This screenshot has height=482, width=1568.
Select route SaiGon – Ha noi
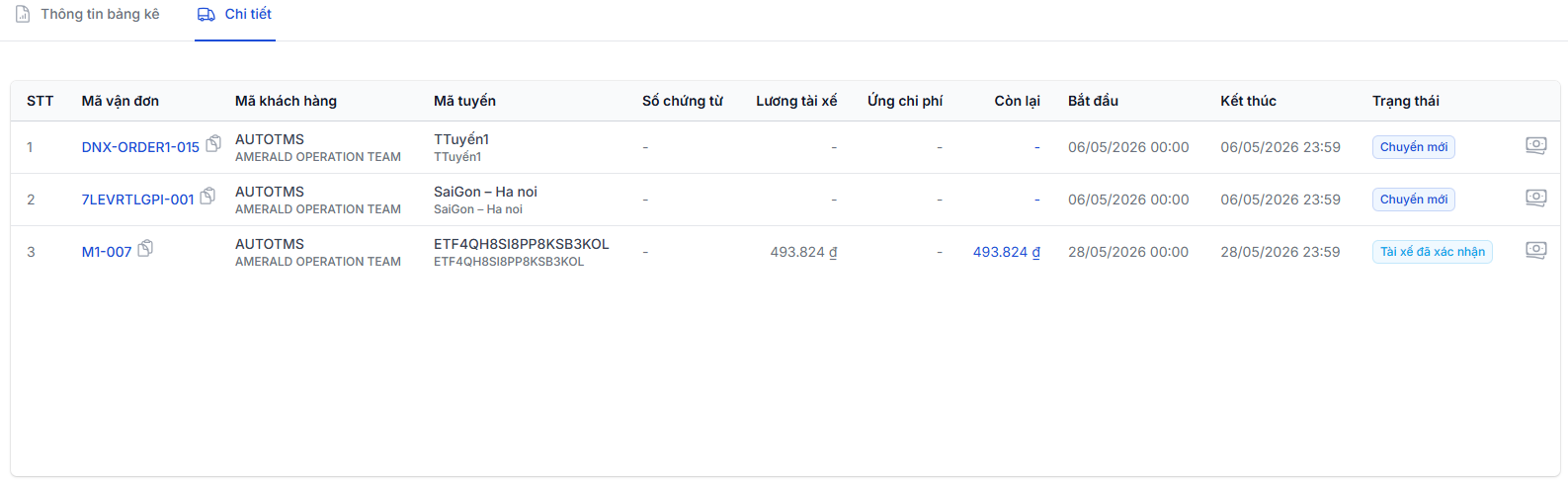point(485,192)
